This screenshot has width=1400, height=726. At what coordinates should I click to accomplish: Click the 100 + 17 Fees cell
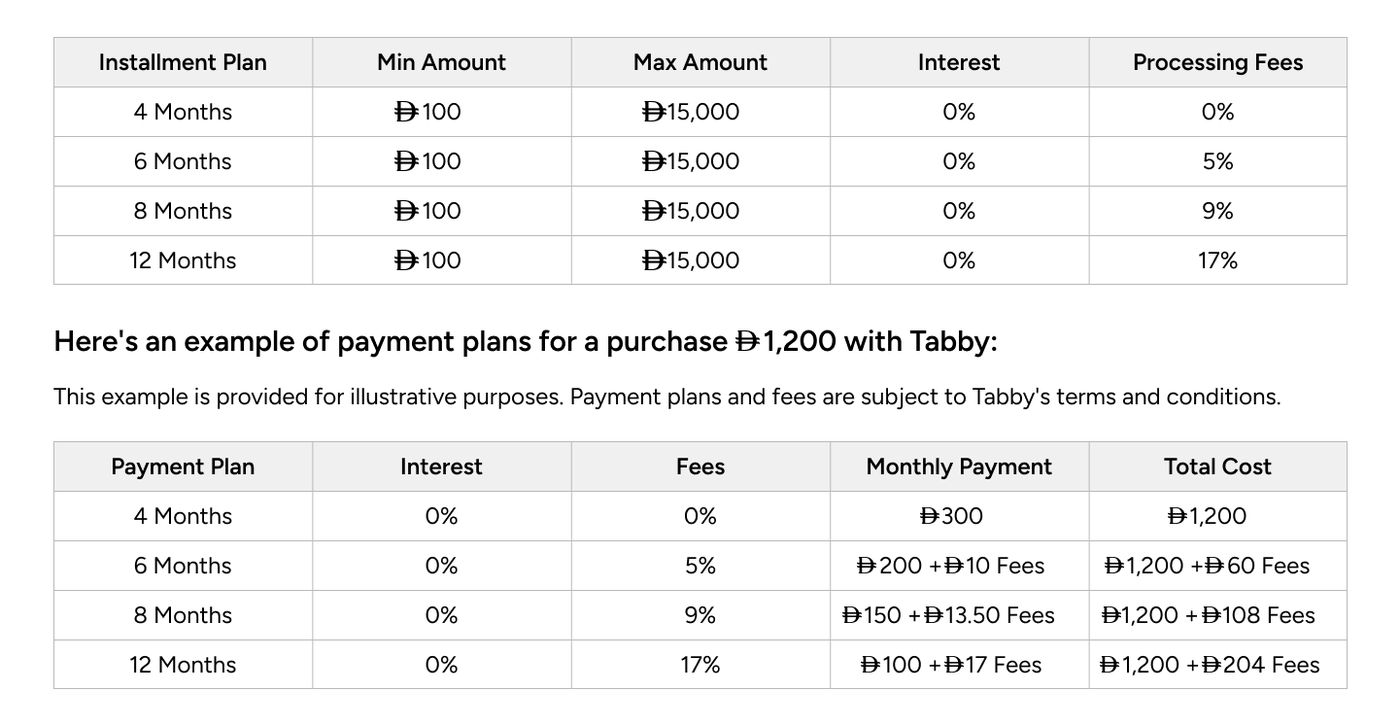pos(951,665)
